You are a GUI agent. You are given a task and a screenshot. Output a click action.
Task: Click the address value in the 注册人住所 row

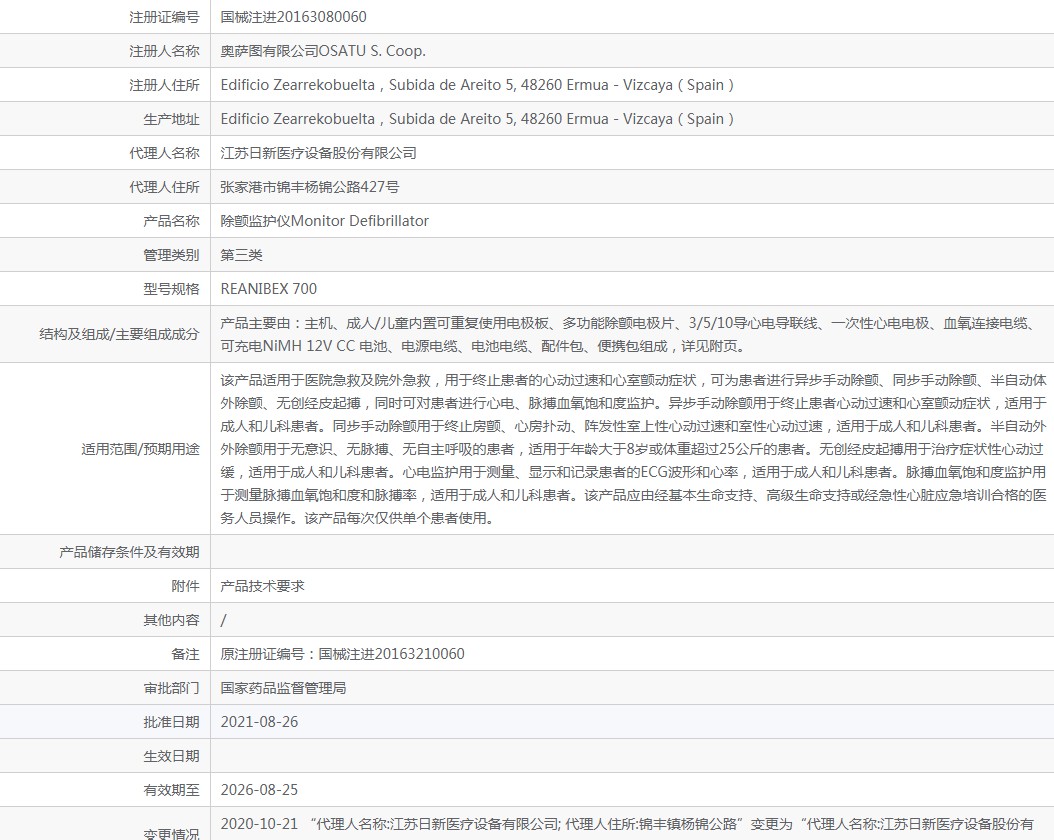pos(477,85)
